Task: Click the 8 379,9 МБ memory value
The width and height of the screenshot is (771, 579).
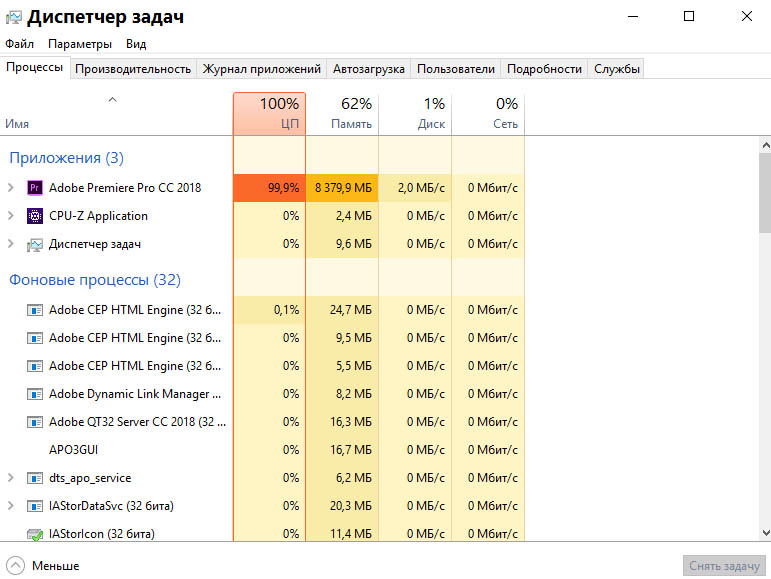Action: tap(343, 188)
